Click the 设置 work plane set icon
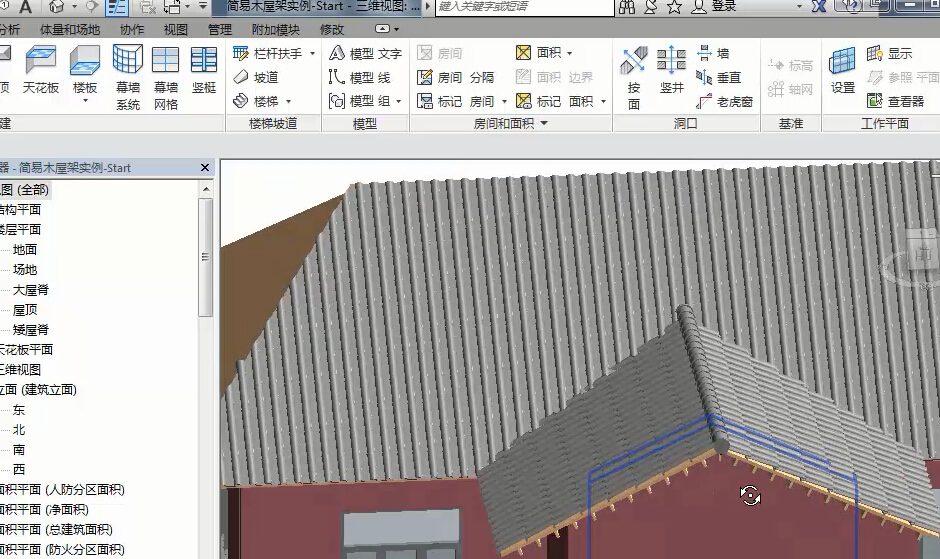Viewport: 940px width, 559px height. point(843,70)
